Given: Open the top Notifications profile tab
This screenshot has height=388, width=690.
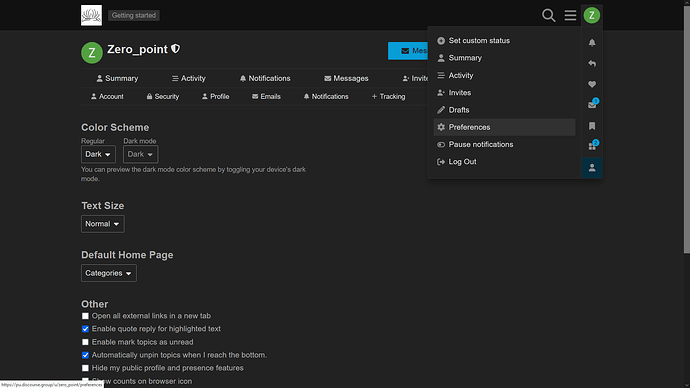Looking at the screenshot, I should coord(265,78).
